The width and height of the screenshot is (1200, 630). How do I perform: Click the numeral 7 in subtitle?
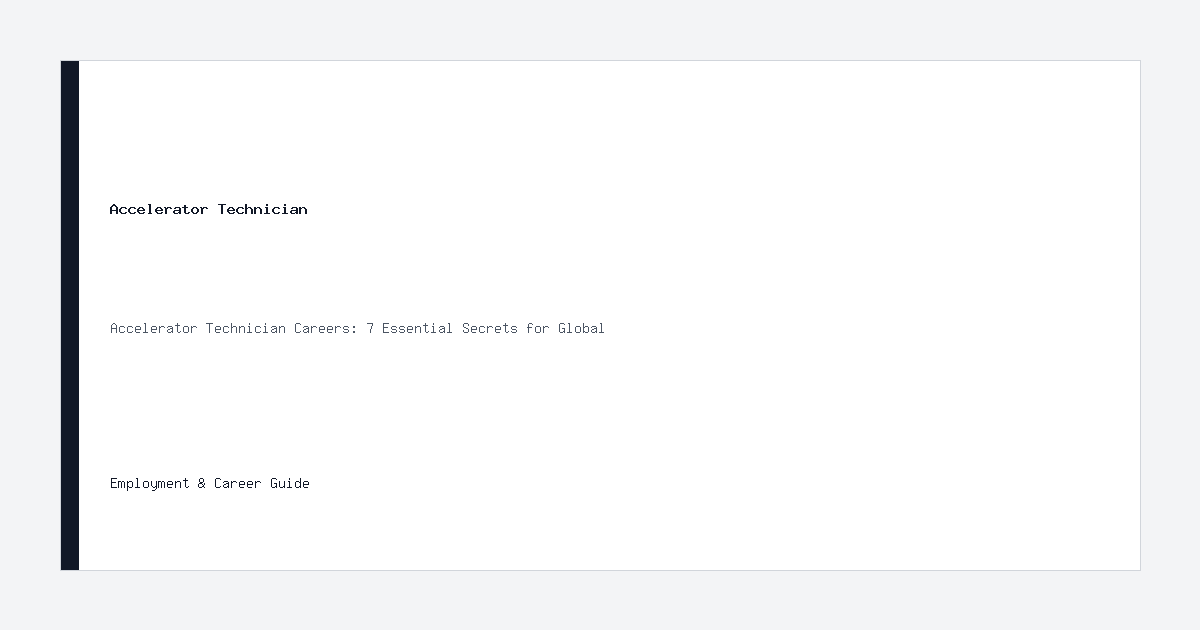[370, 328]
